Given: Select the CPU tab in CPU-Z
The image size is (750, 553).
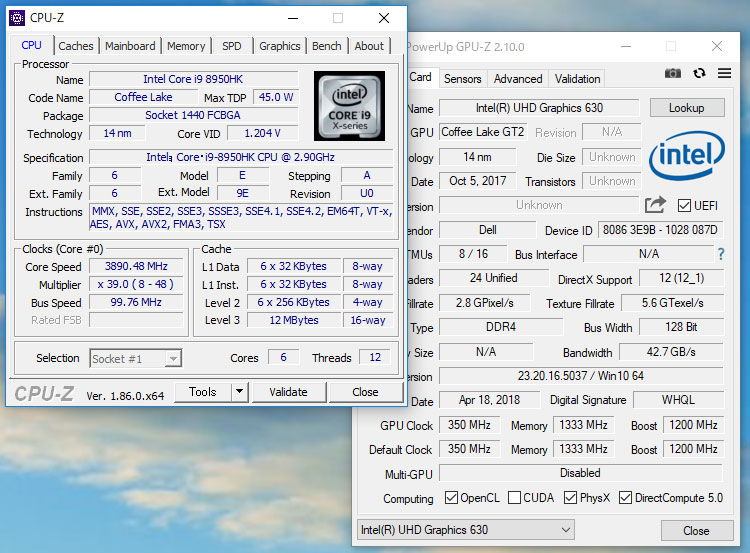Looking at the screenshot, I should coord(32,45).
